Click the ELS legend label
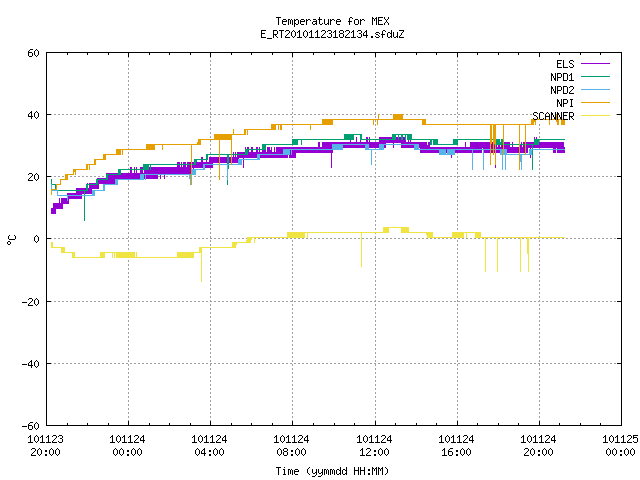 tap(565, 64)
